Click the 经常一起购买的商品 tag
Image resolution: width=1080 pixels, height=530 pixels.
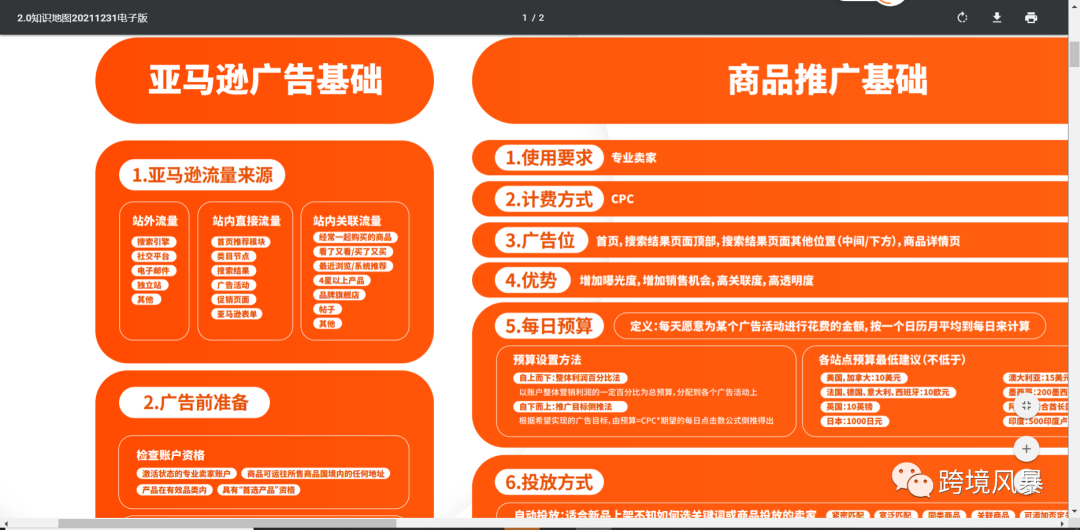tap(355, 237)
